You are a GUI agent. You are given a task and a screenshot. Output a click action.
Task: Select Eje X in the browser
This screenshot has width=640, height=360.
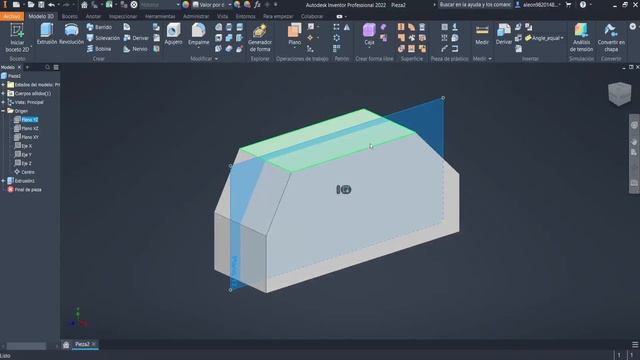(27, 146)
